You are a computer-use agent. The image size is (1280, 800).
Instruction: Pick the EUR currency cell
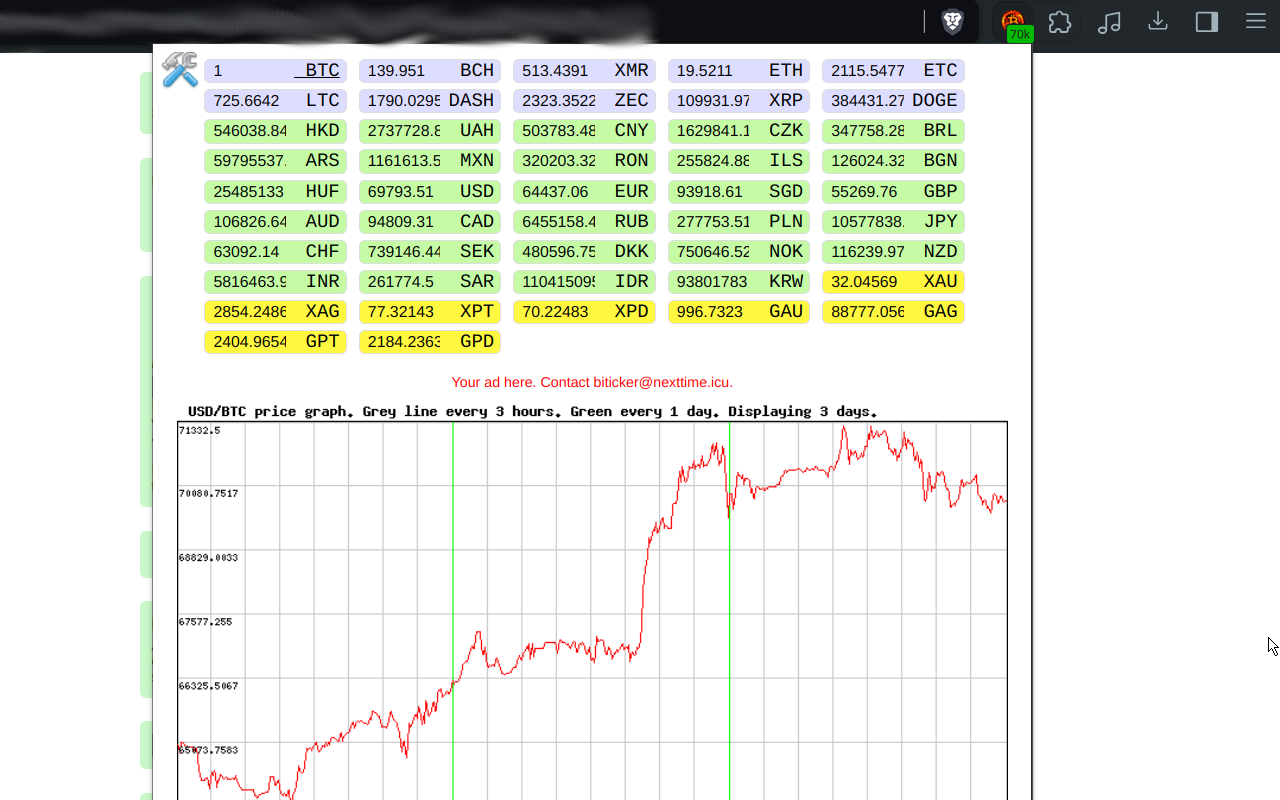(x=584, y=191)
